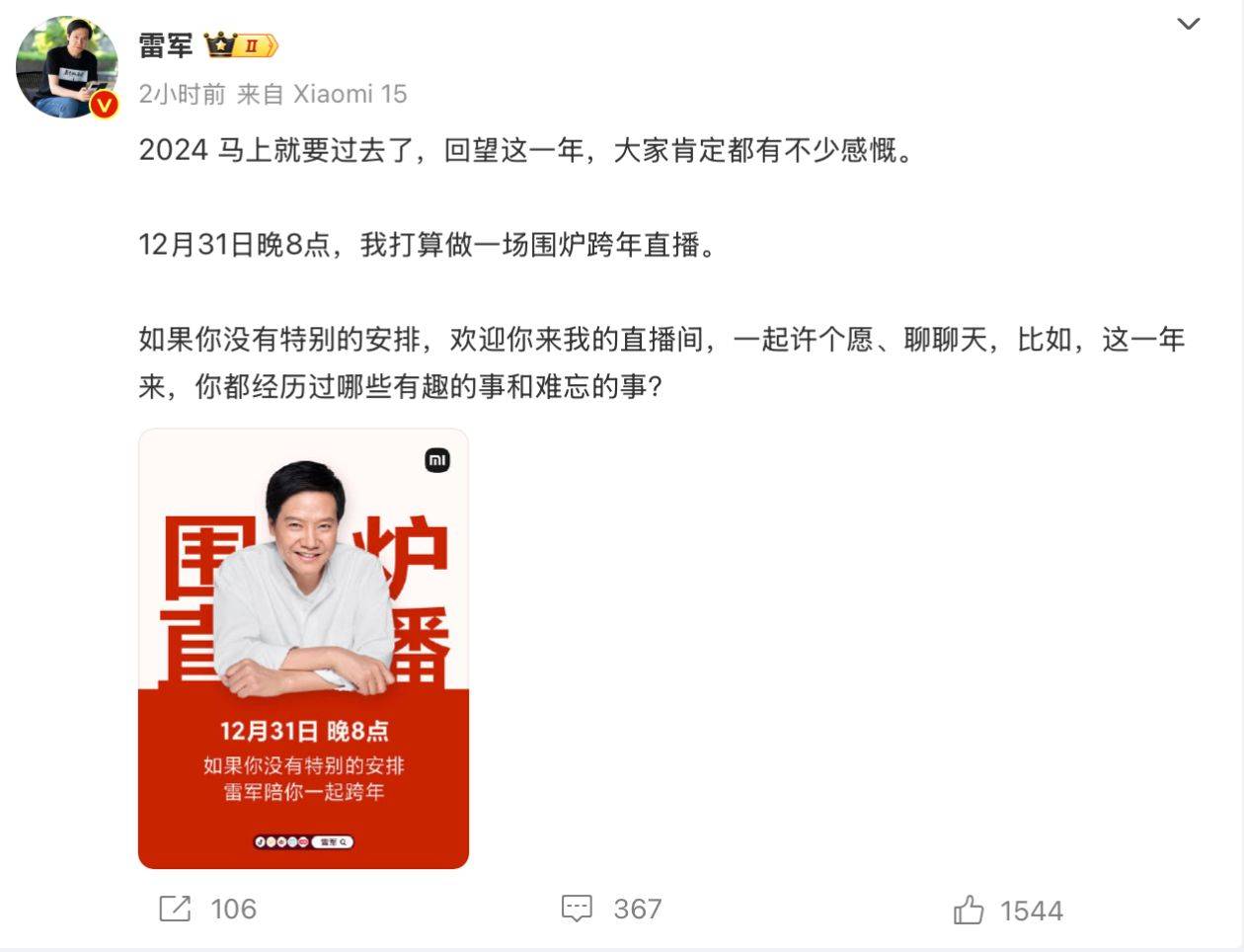The height and width of the screenshot is (952, 1244).
Task: Click the paragraph starting 如果你没有特别的安排
Action: [661, 363]
